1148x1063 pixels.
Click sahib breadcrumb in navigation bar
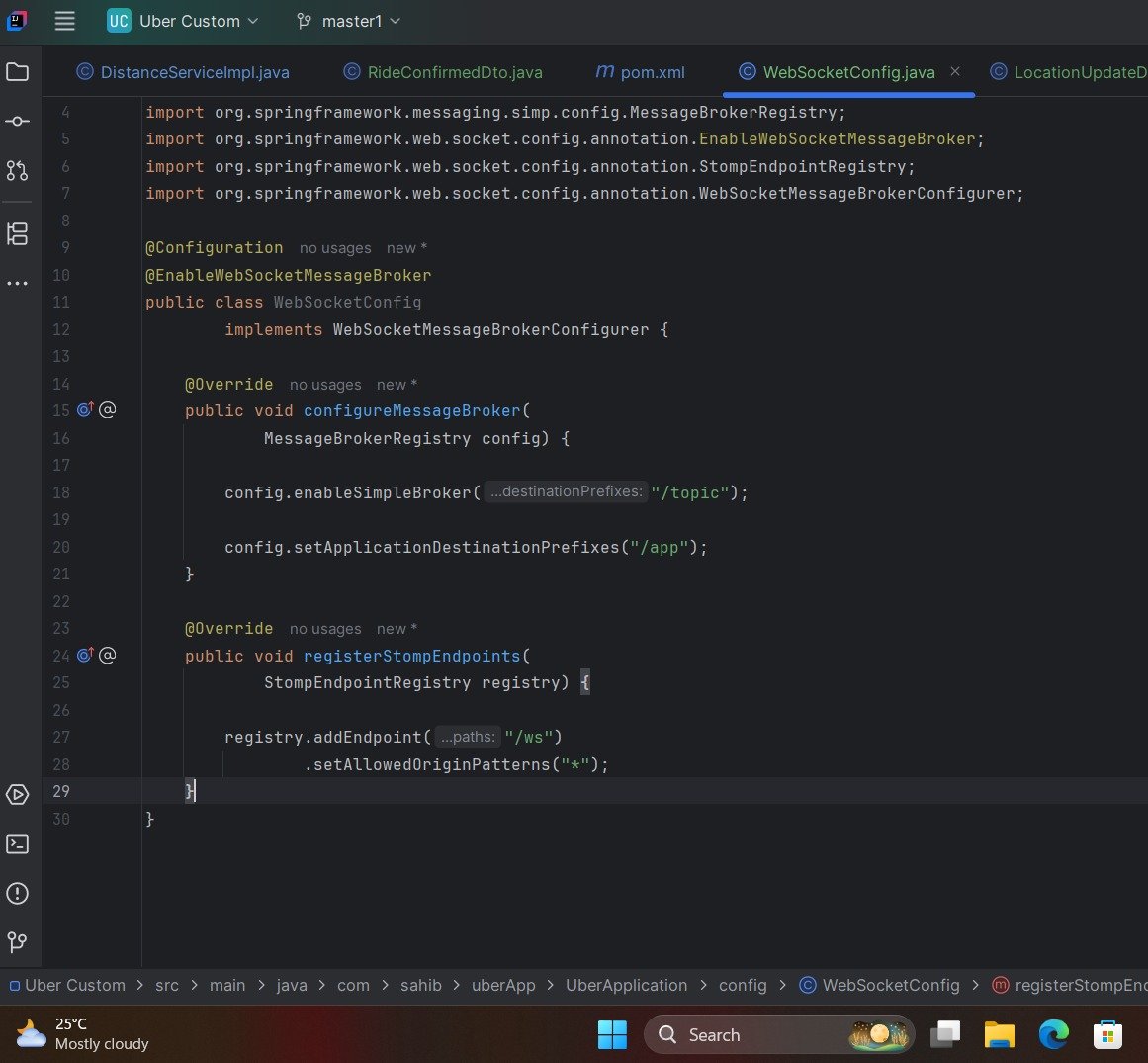click(x=421, y=986)
